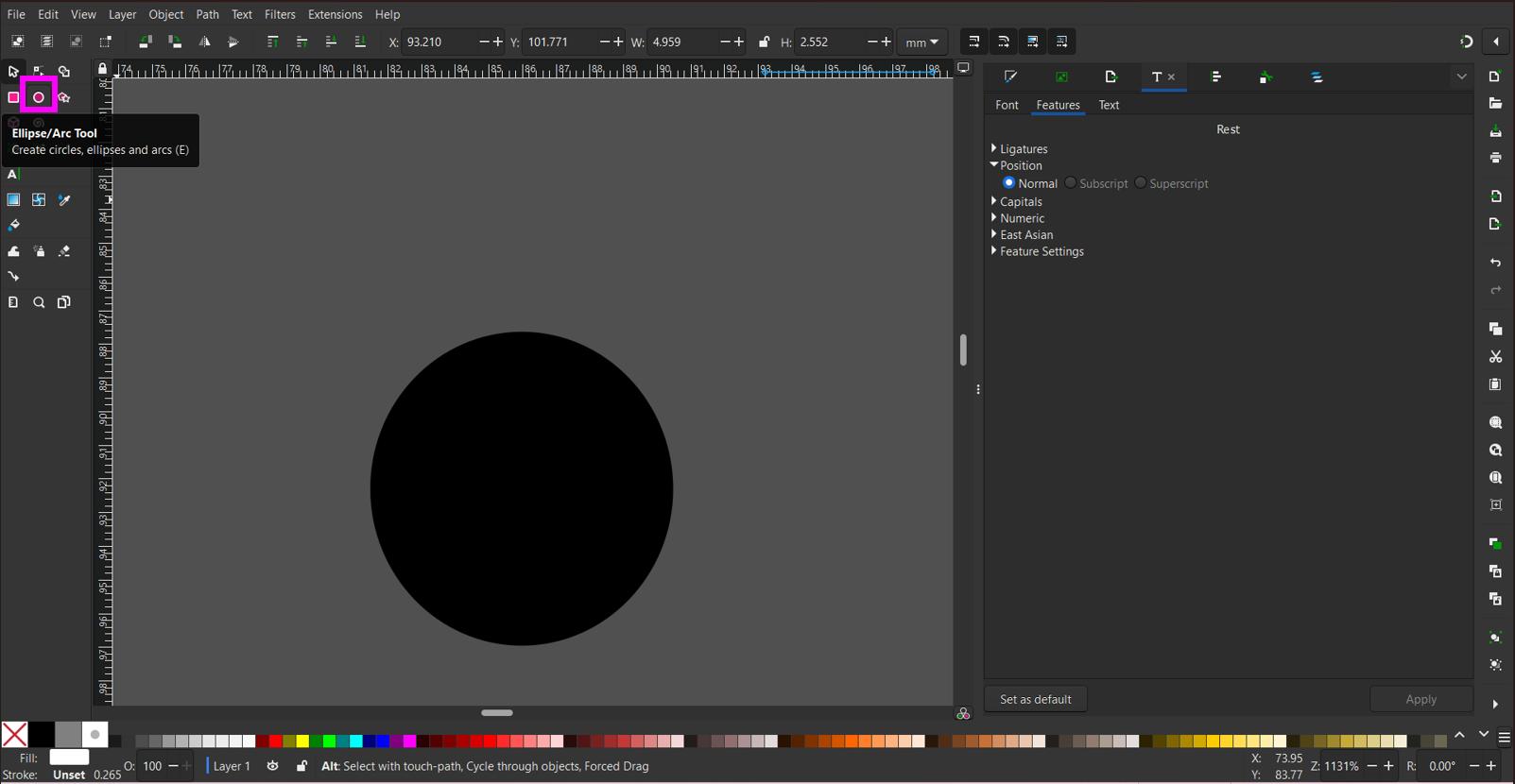Select the Star/Polygon tool

point(64,97)
